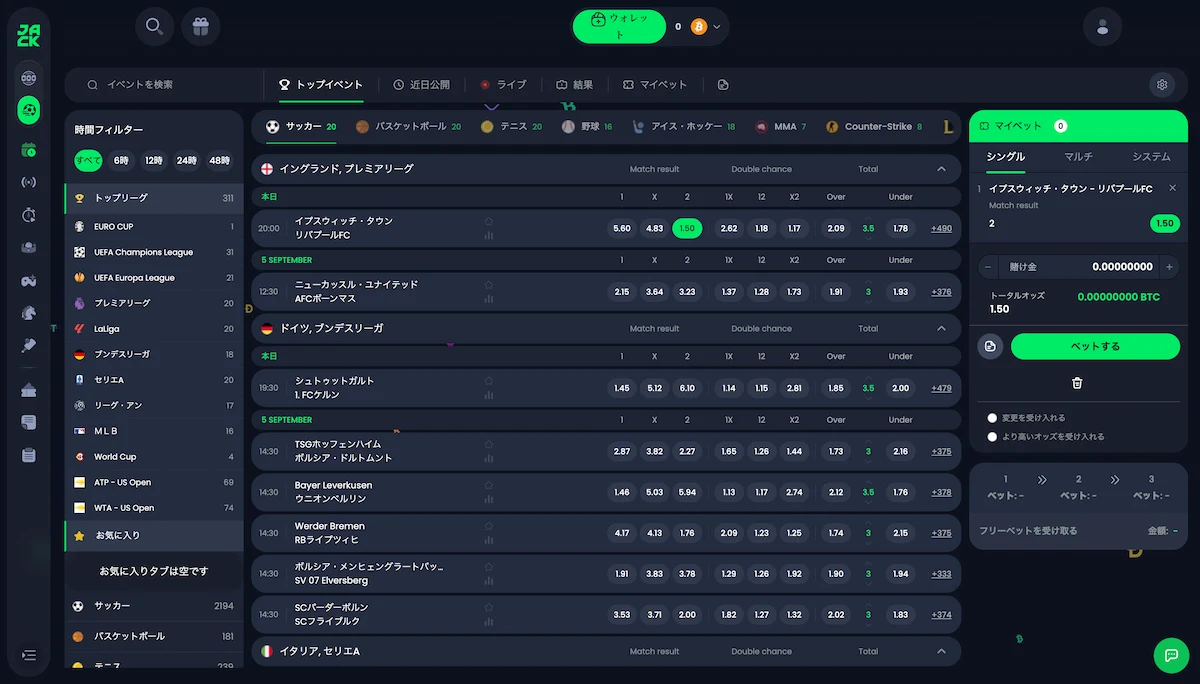The height and width of the screenshot is (684, 1200).
Task: Expand +376 markets for Newcastle match
Action: (941, 292)
